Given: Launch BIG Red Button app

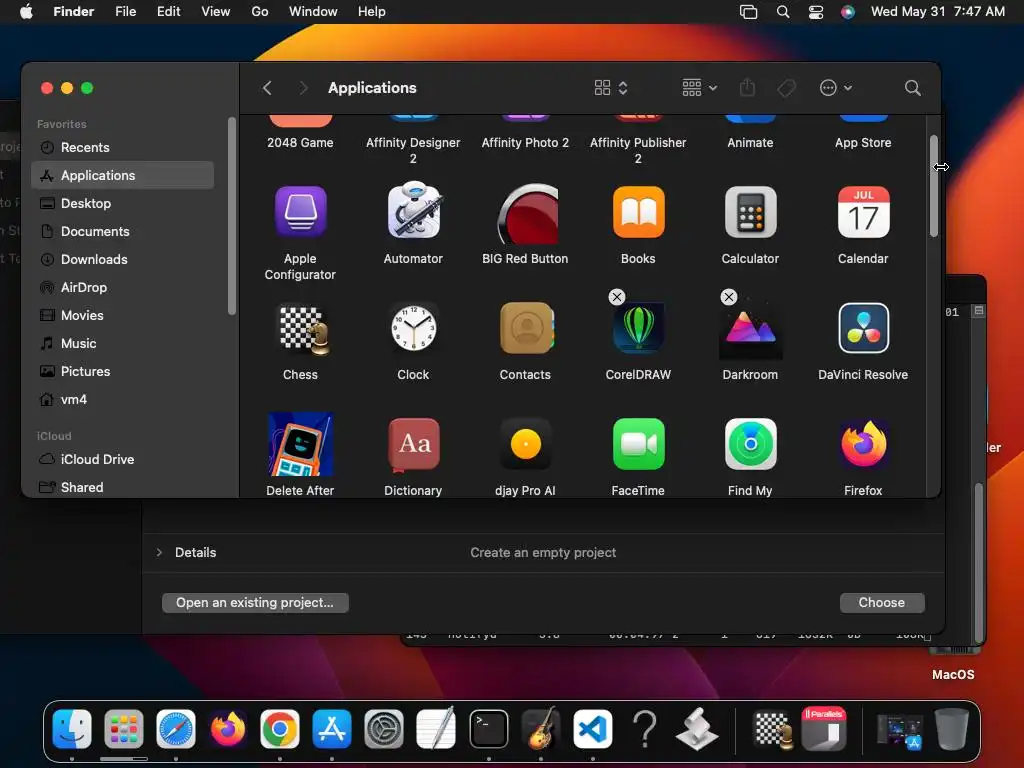Looking at the screenshot, I should click(528, 214).
